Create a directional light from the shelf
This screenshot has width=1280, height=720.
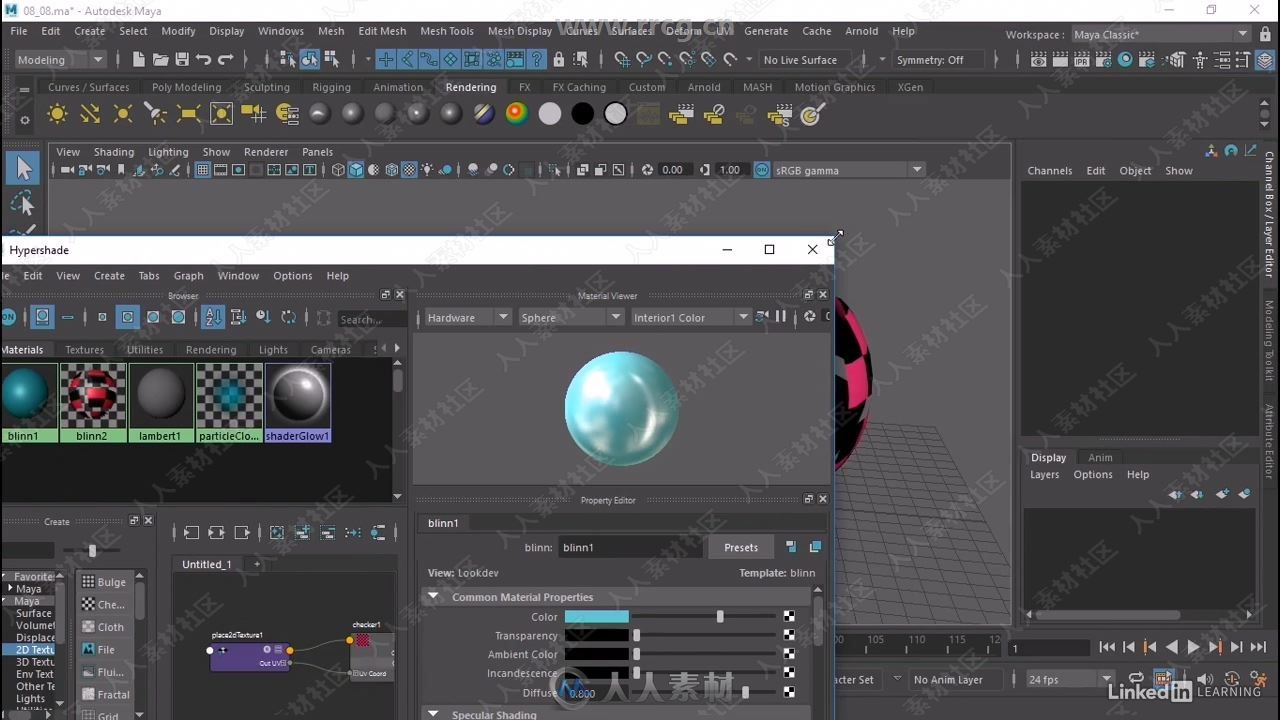90,114
